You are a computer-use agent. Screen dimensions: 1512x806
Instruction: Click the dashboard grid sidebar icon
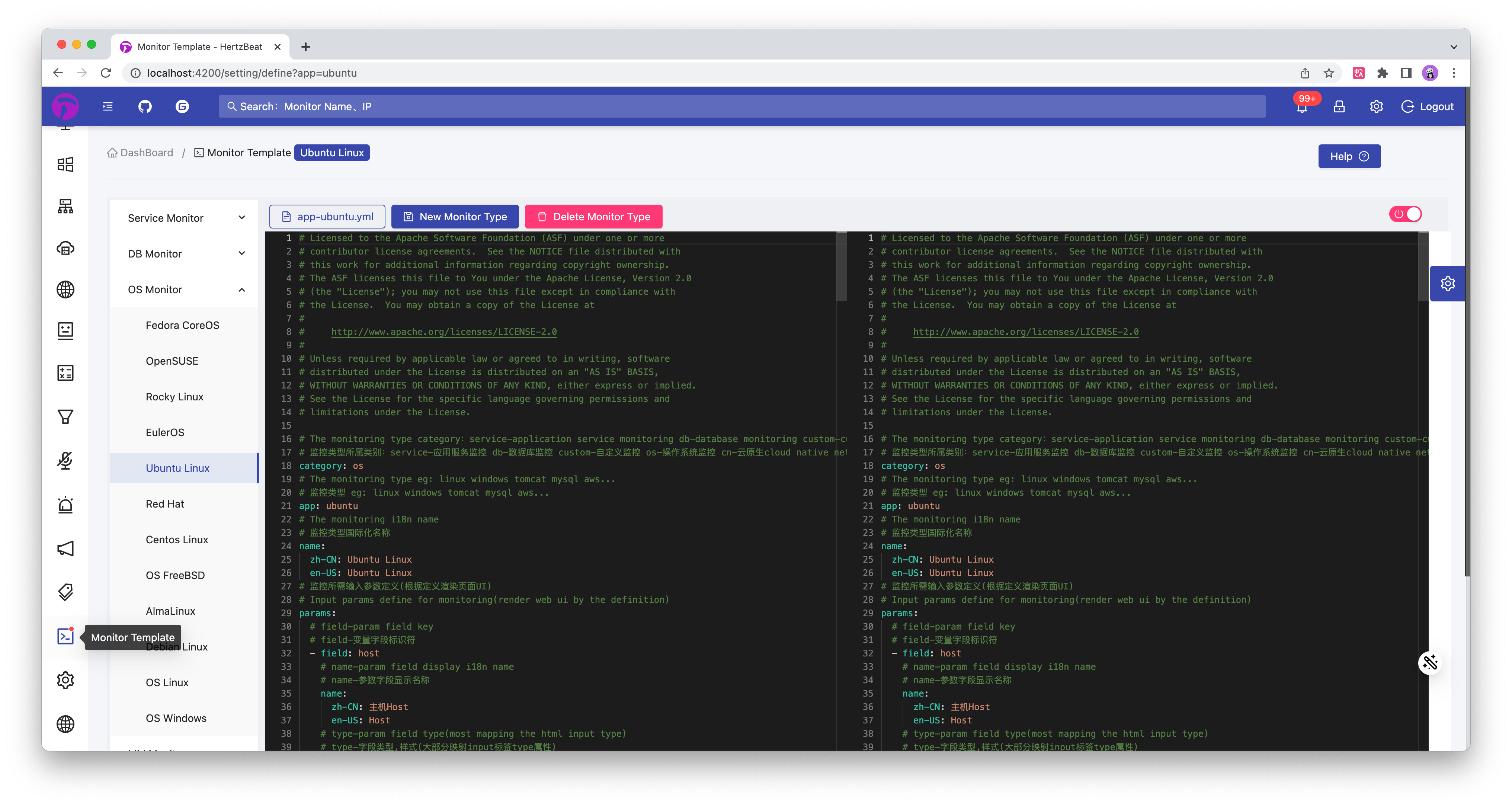(x=65, y=164)
